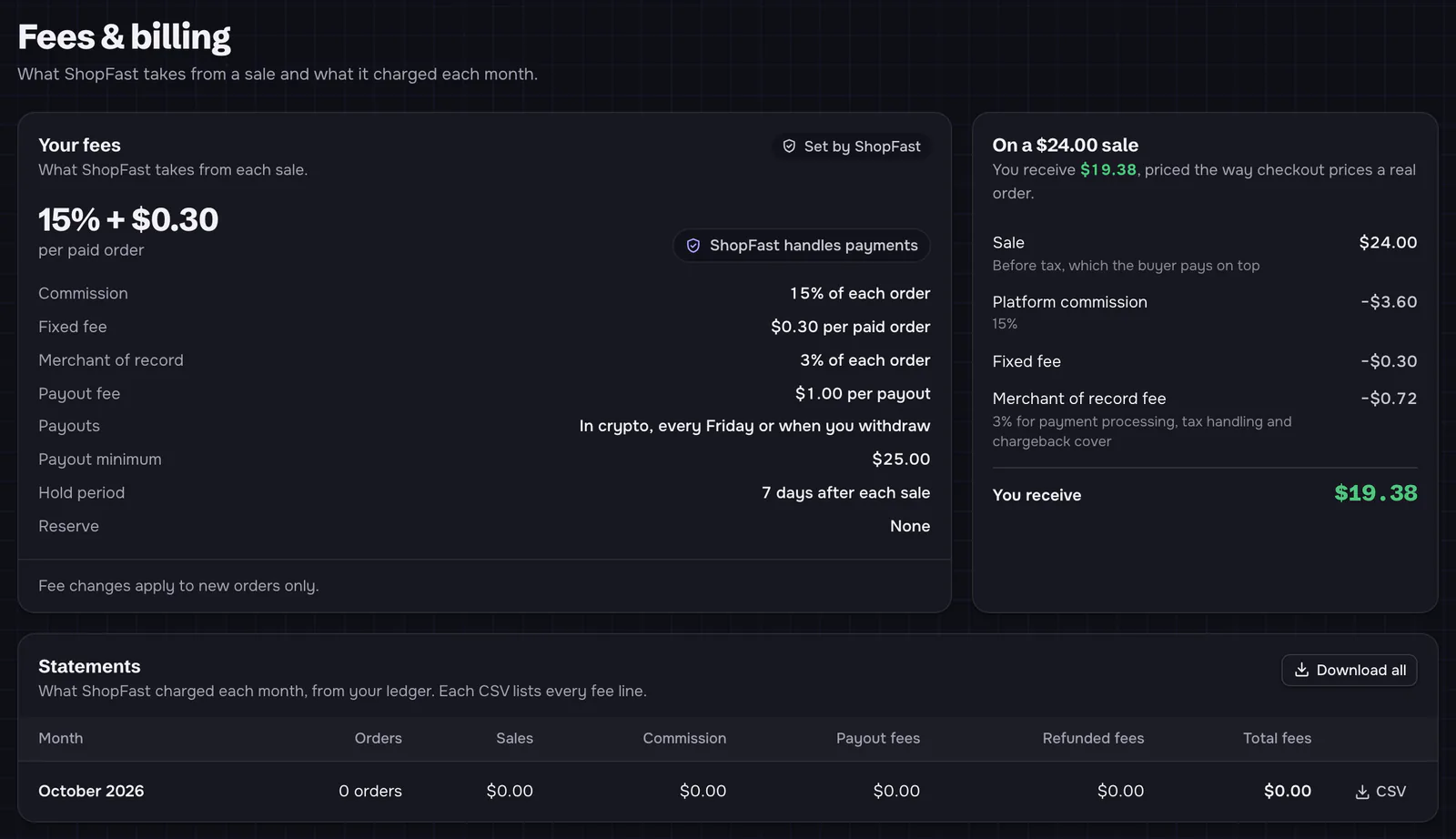
Task: Click the Fee changes apply to new orders note
Action: pyautogui.click(x=178, y=586)
